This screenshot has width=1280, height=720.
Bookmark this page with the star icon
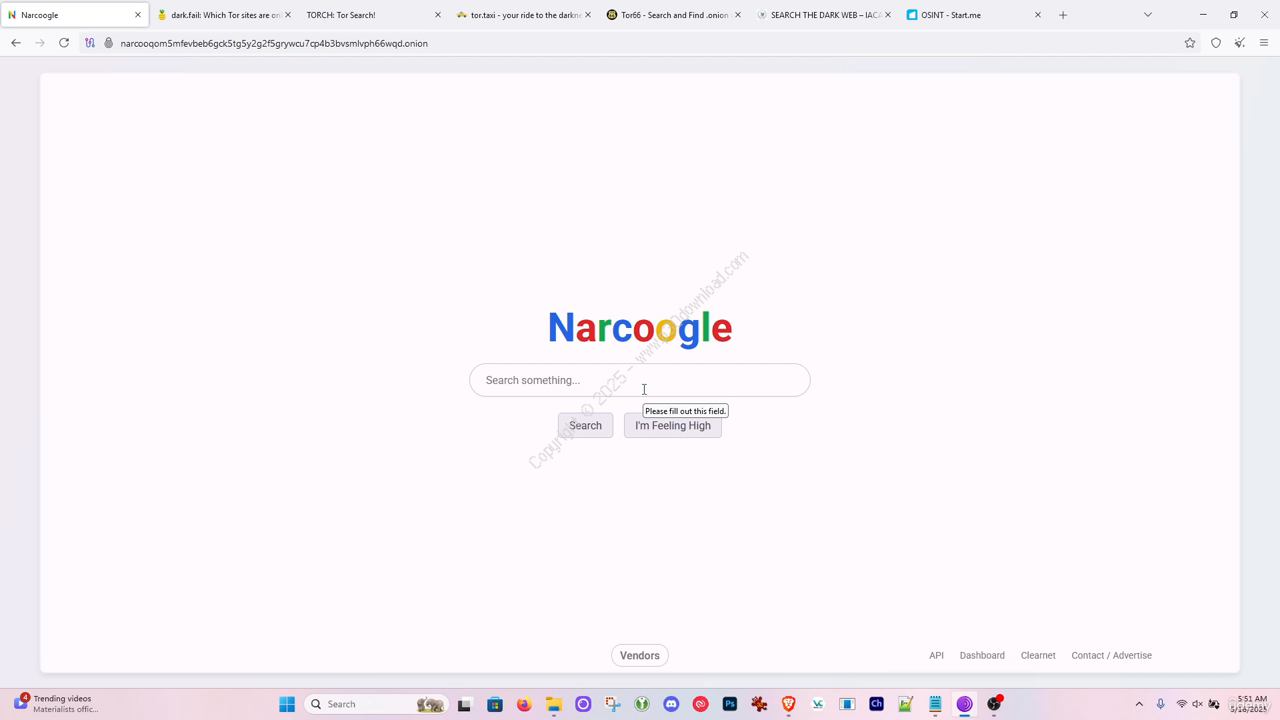(1190, 43)
